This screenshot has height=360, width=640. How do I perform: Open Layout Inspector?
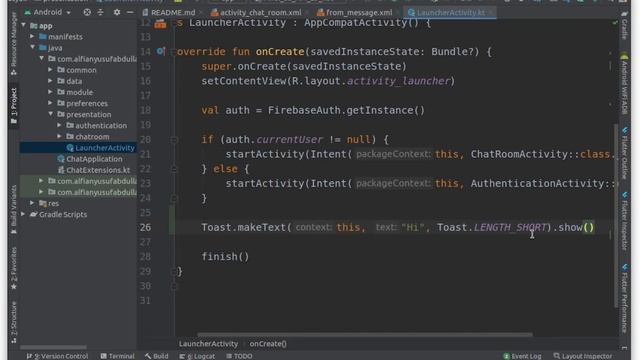[x=583, y=356]
